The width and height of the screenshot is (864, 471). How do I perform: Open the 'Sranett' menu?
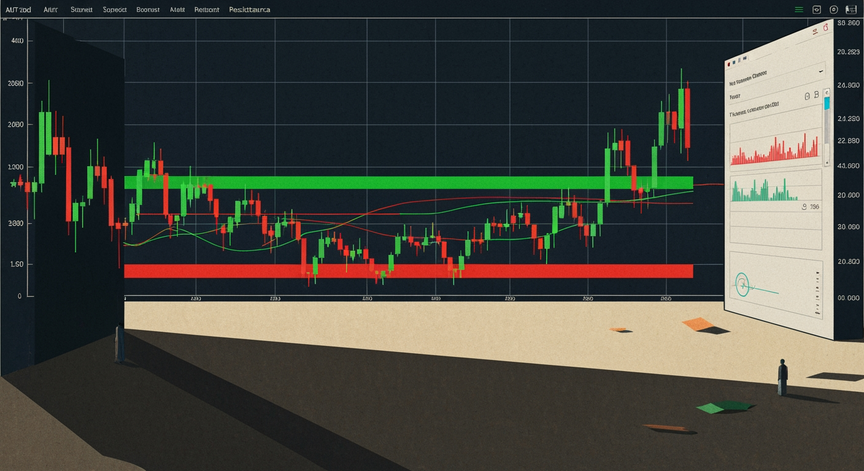82,10
